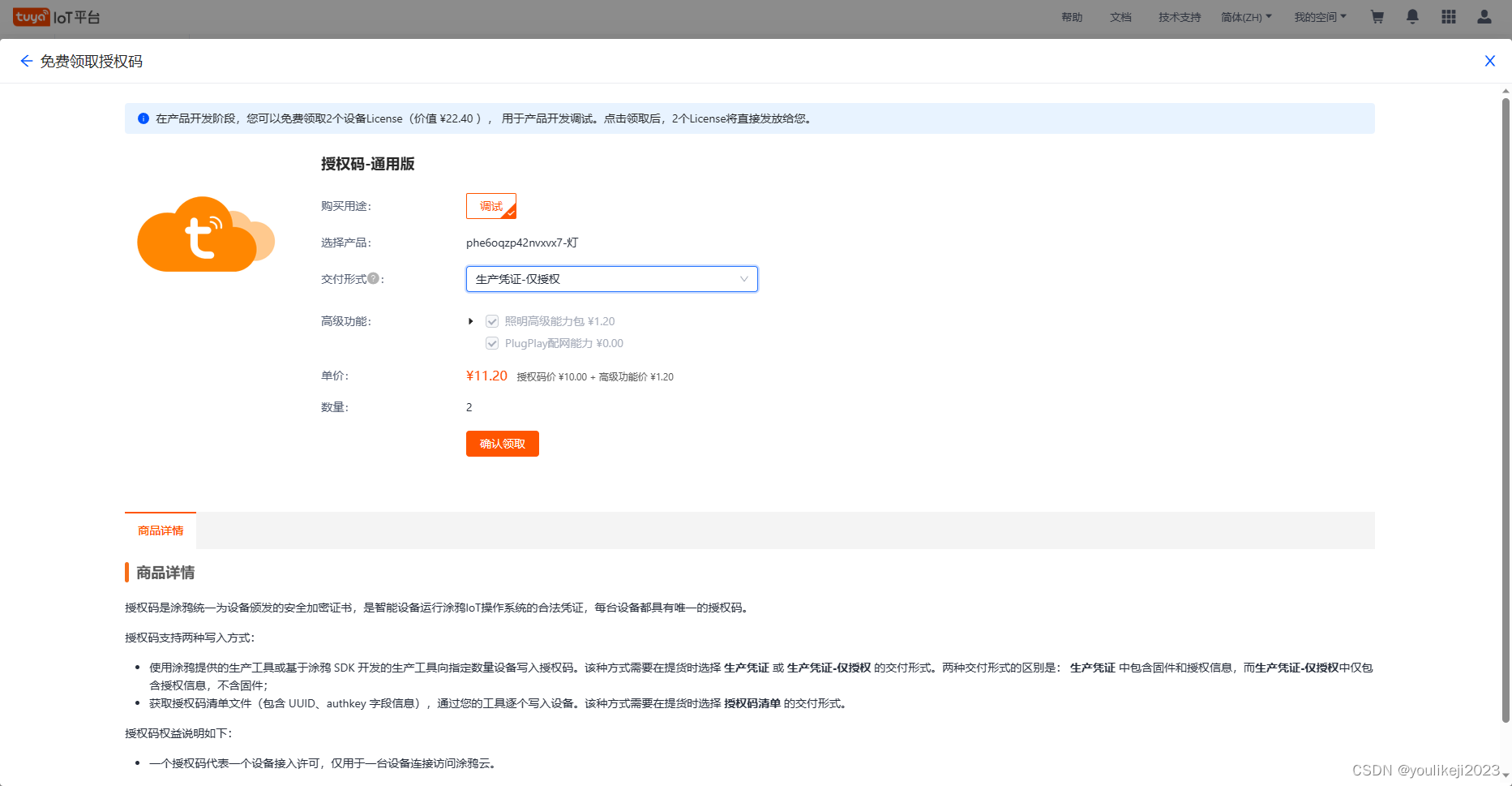Open the user account avatar icon
Viewport: 1512px width, 786px height.
[1484, 16]
